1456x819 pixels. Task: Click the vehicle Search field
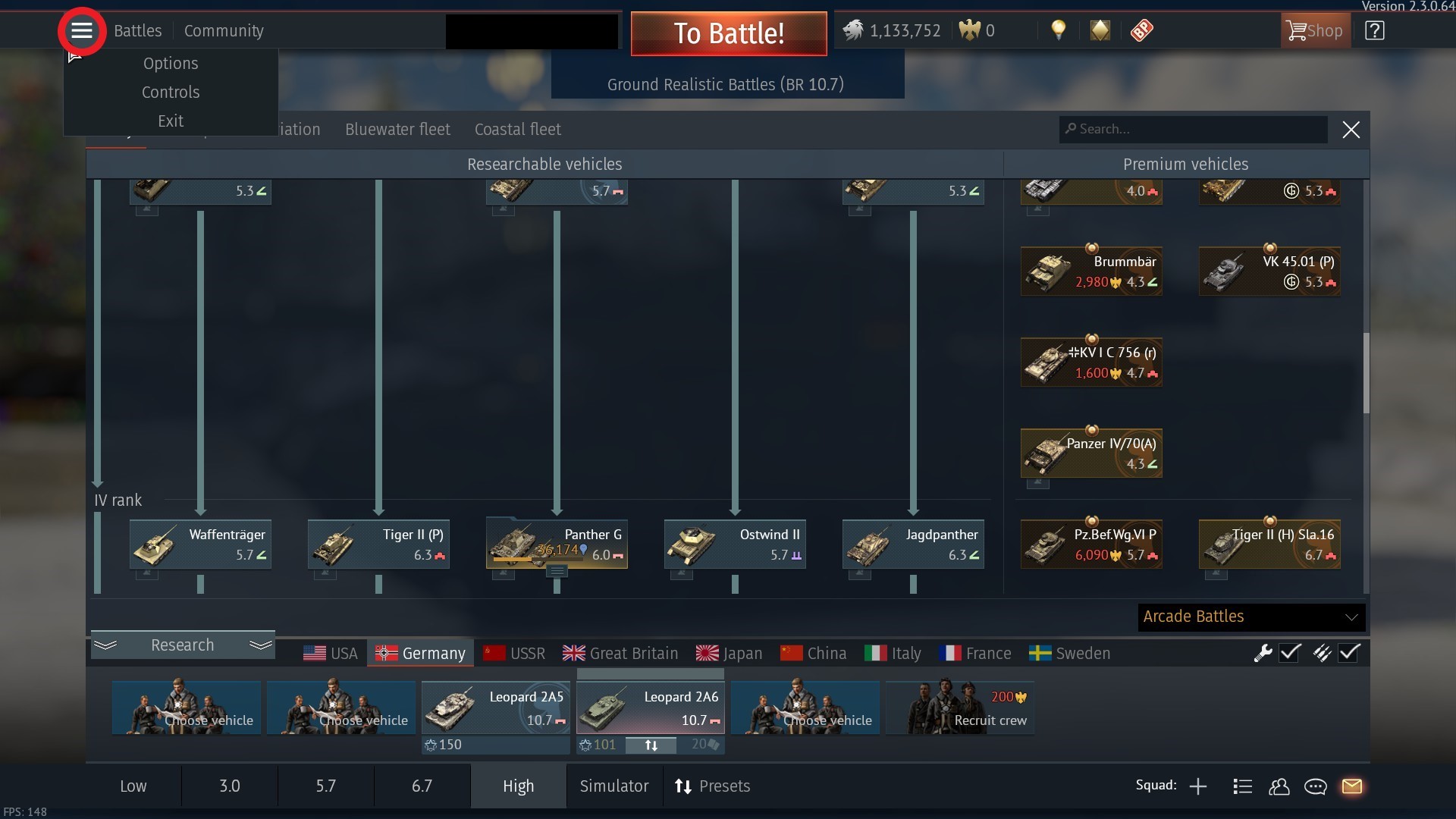tap(1194, 130)
